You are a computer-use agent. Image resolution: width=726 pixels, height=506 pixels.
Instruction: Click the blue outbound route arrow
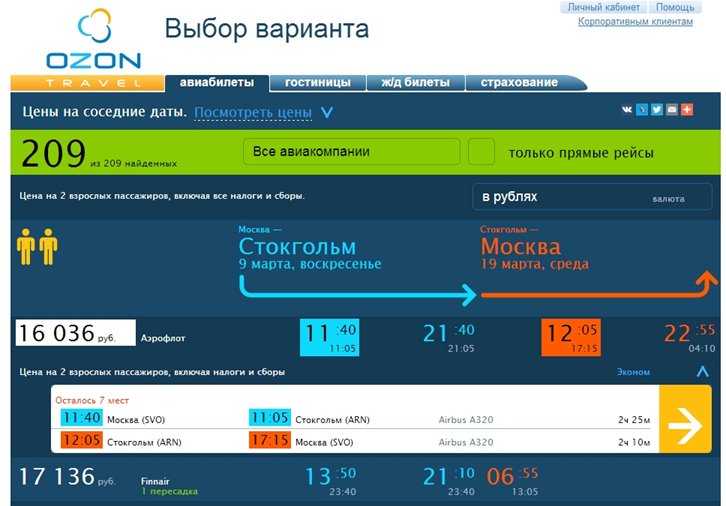(x=358, y=291)
